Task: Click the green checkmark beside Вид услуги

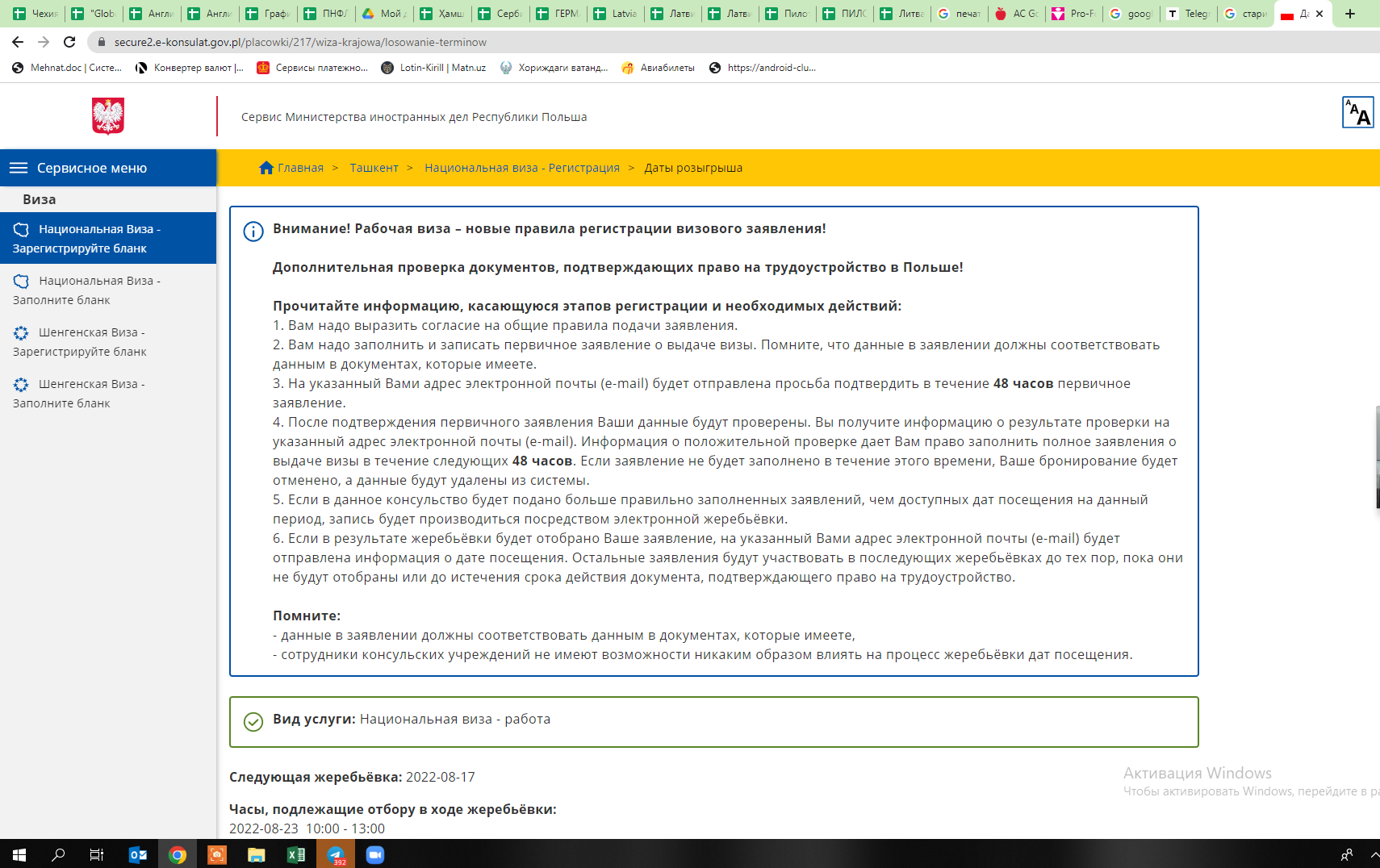Action: click(253, 722)
